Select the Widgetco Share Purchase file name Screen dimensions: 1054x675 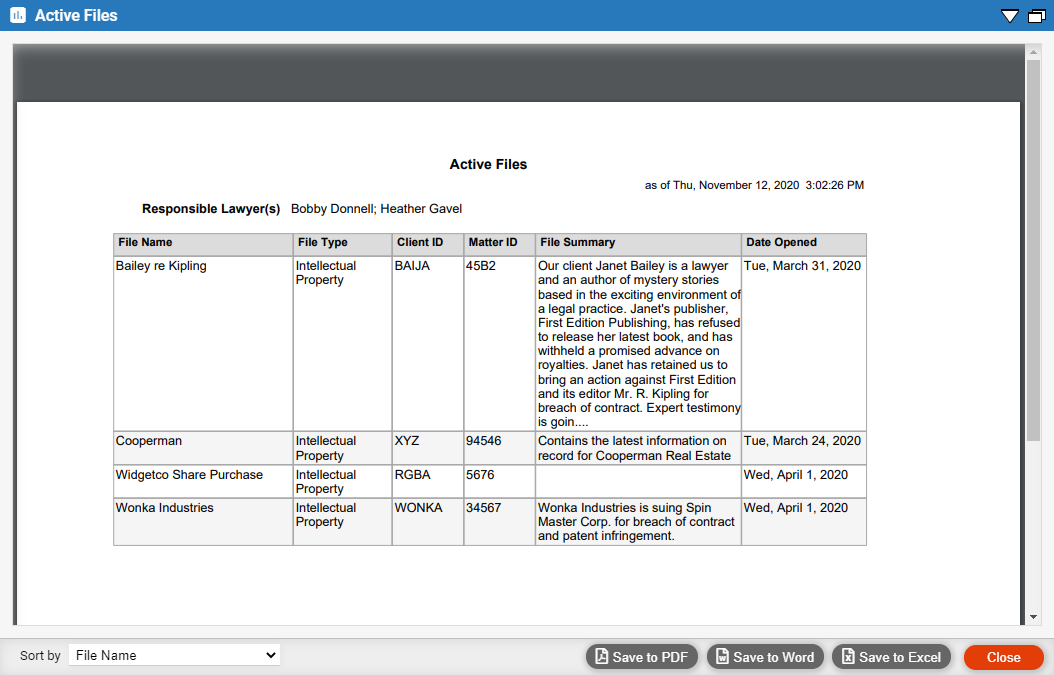click(x=189, y=475)
